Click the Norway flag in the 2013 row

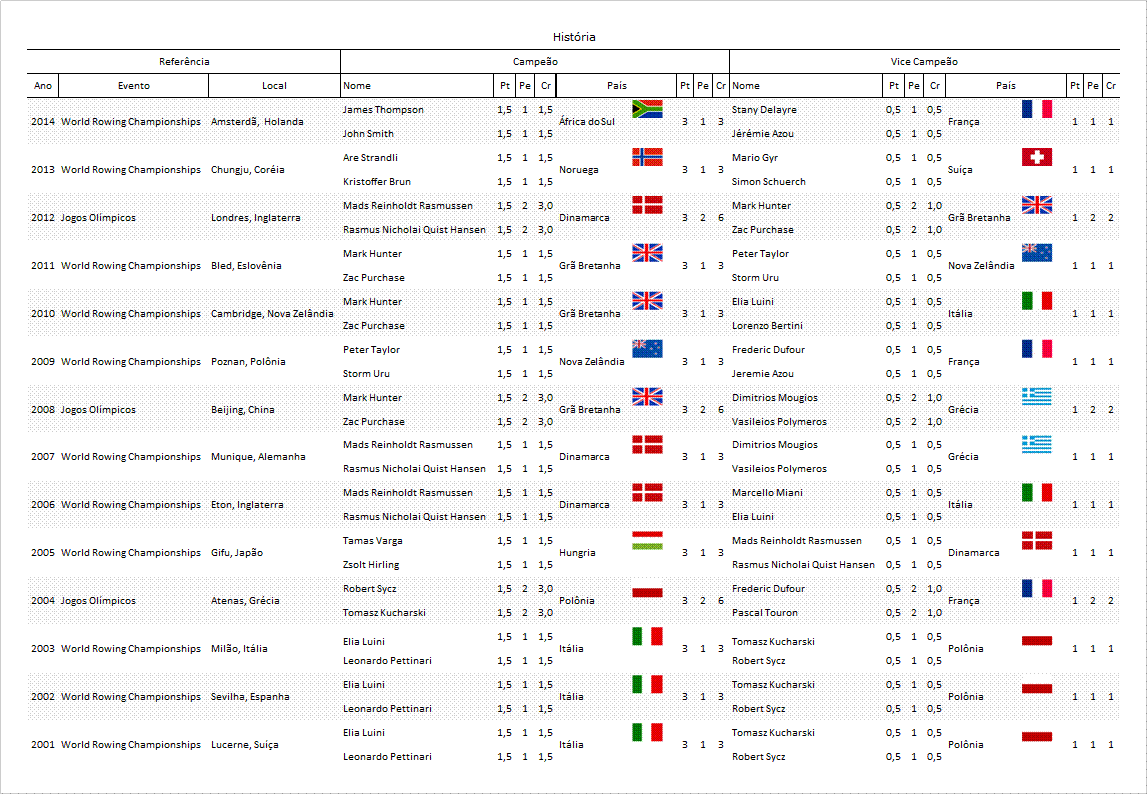coord(647,157)
